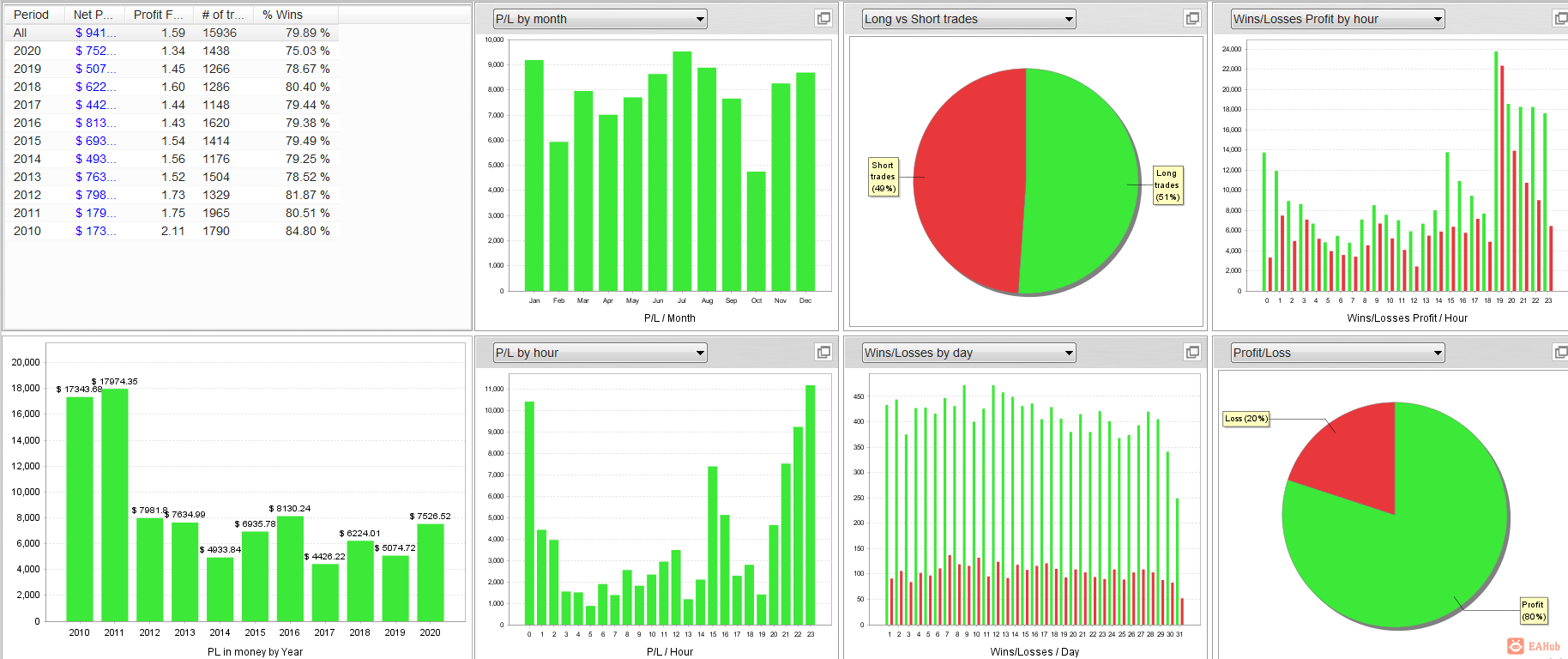This screenshot has width=1568, height=659.
Task: Open the P/L by month dropdown
Action: click(600, 19)
